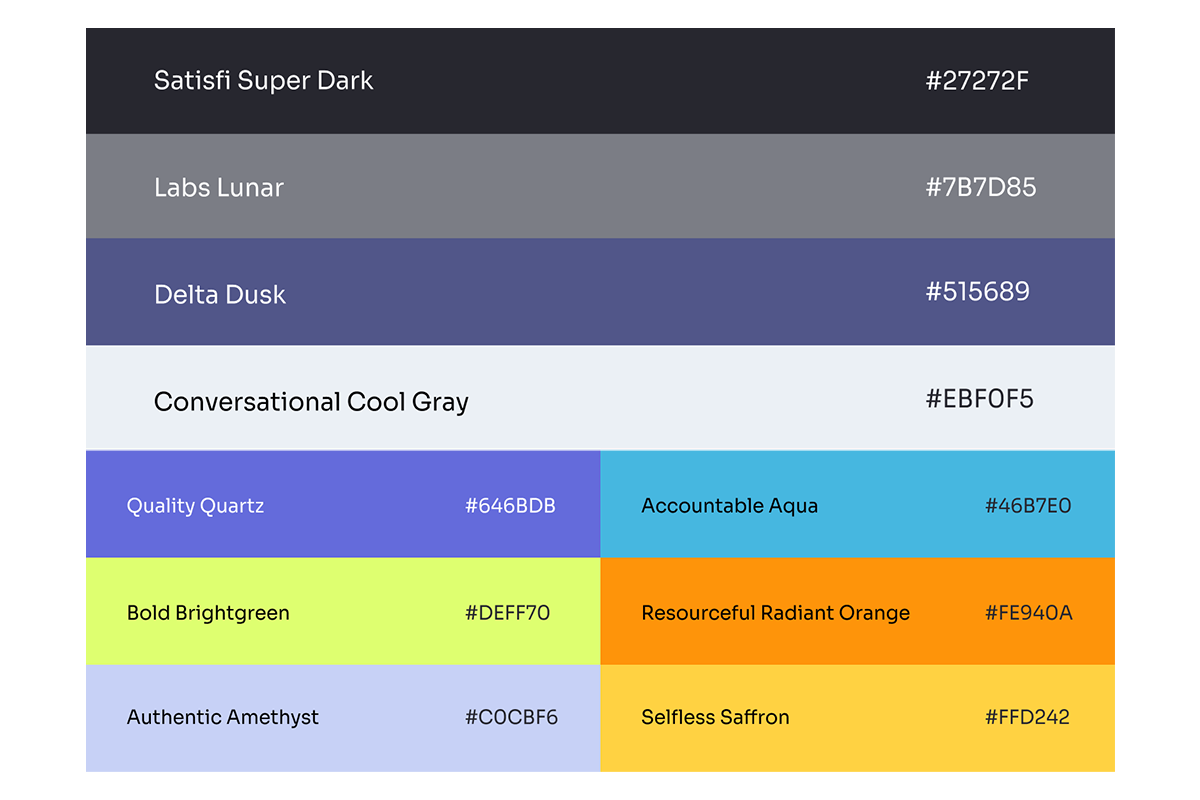Select the Labs Lunar label
This screenshot has height=800, width=1200.
click(219, 187)
